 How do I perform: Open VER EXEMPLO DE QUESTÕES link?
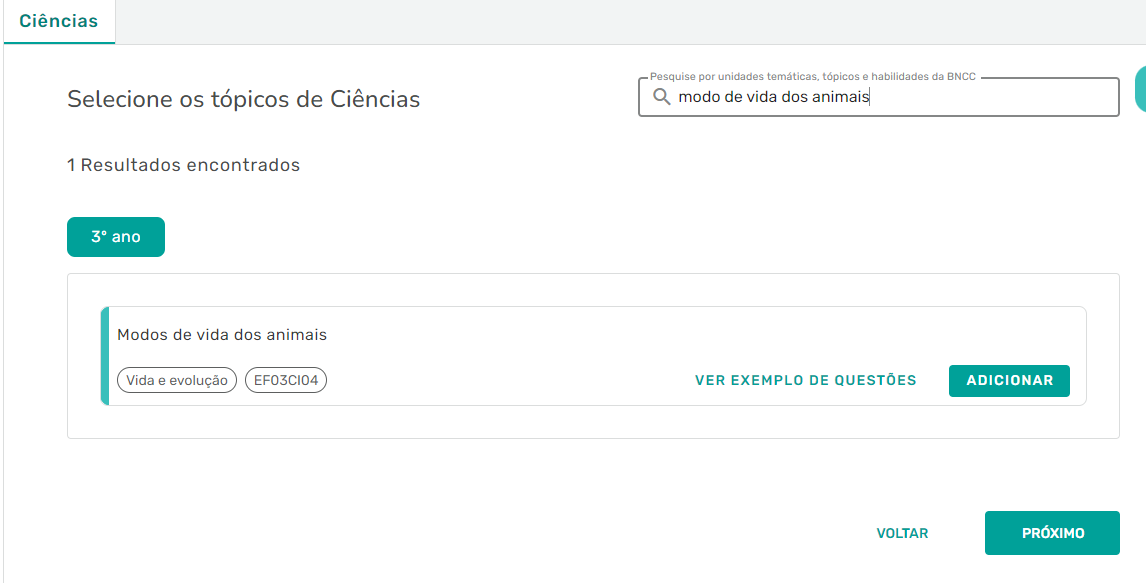[x=805, y=380]
